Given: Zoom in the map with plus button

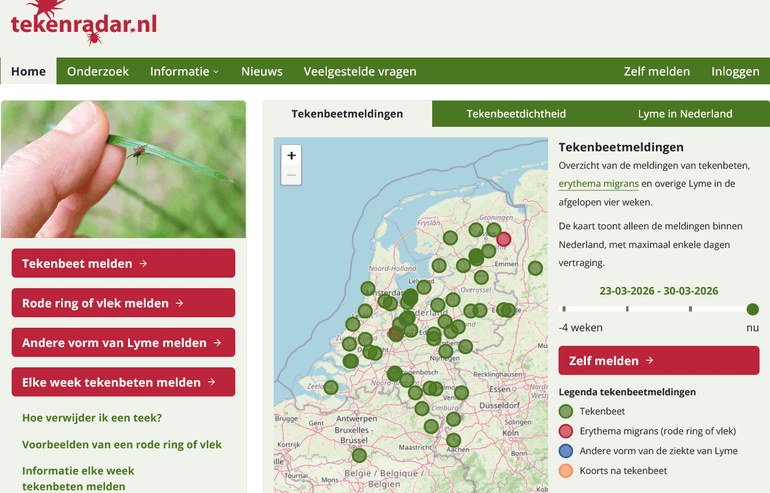Looking at the screenshot, I should coord(291,156).
